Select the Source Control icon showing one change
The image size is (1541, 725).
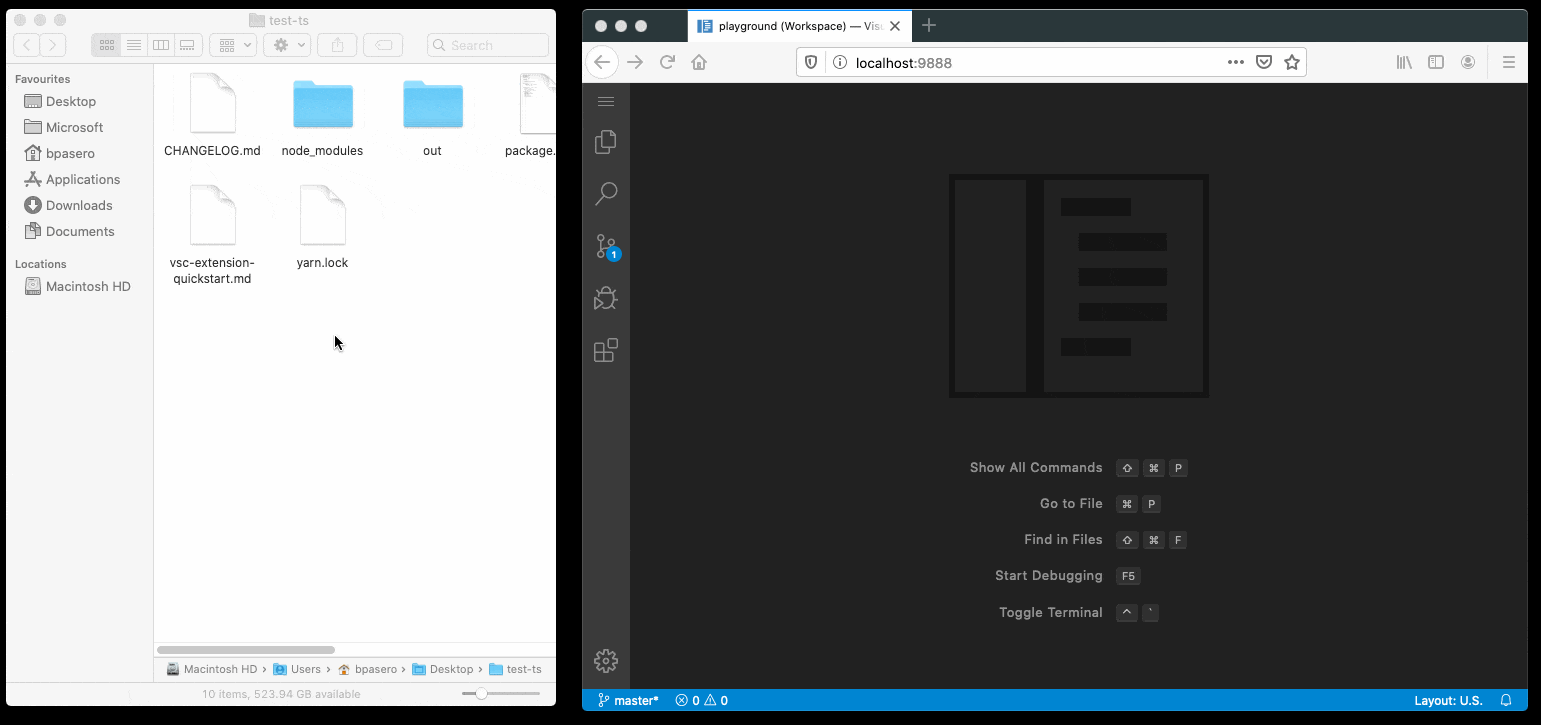click(x=605, y=246)
